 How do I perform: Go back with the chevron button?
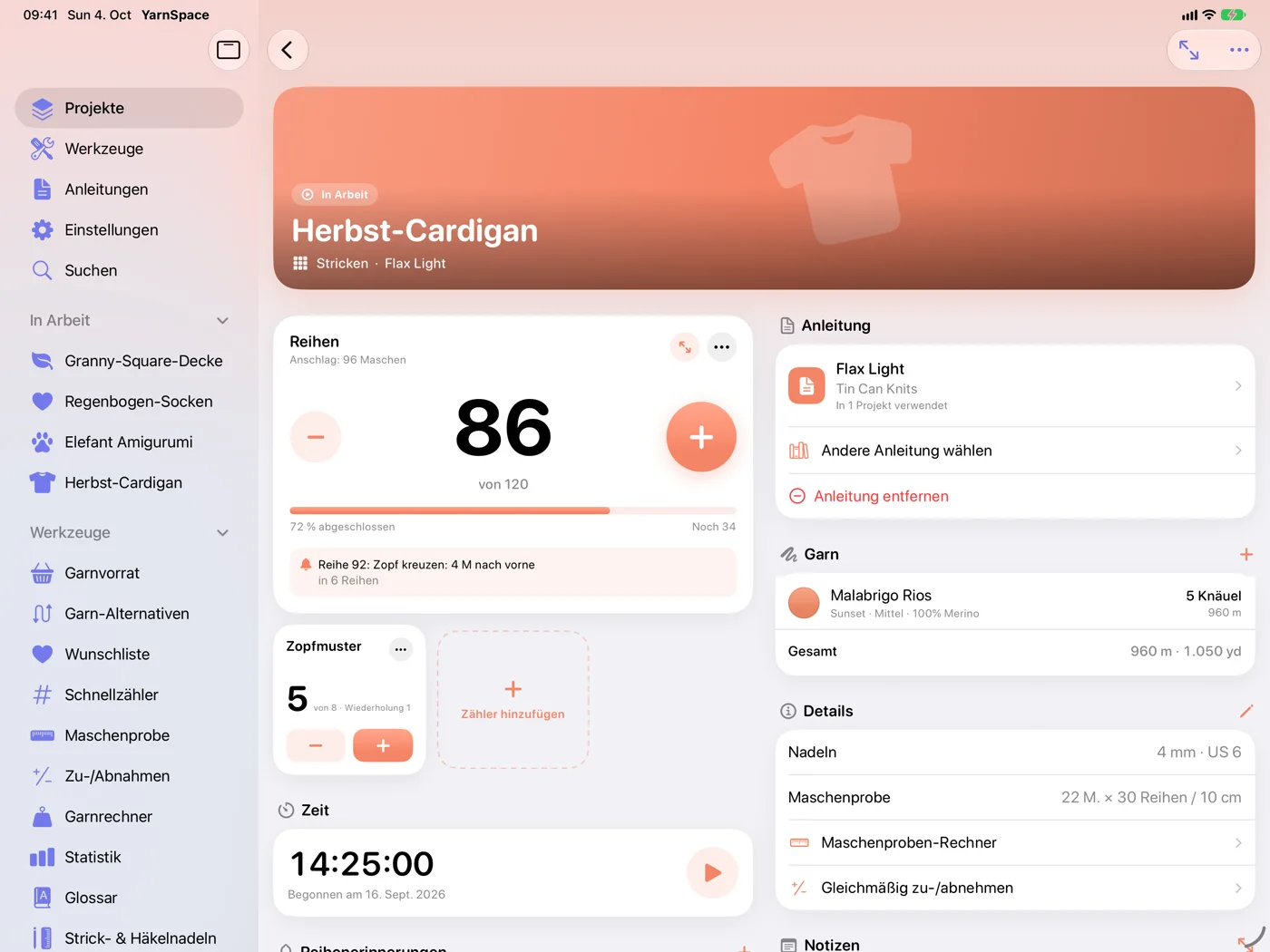288,50
